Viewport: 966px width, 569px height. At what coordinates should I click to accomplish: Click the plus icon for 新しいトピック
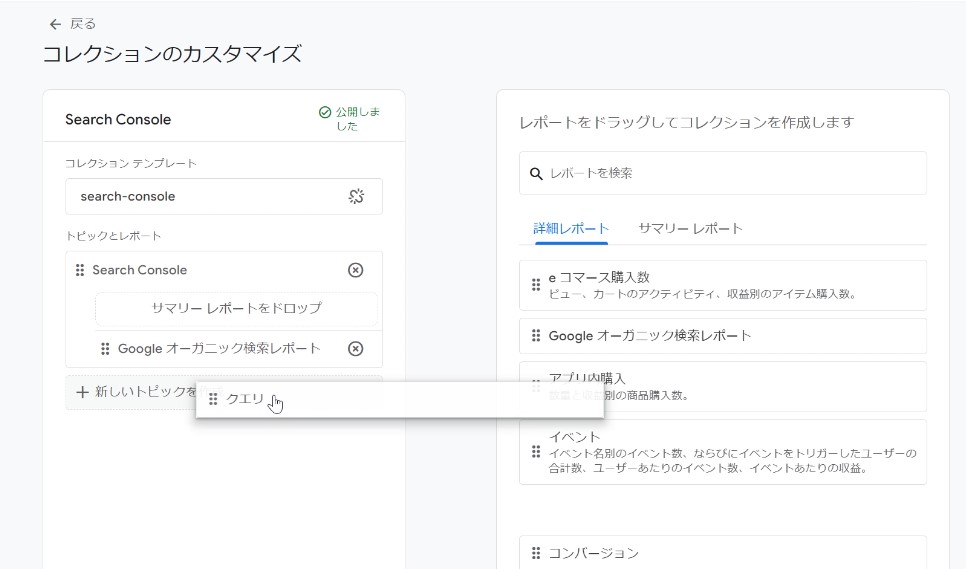point(83,392)
